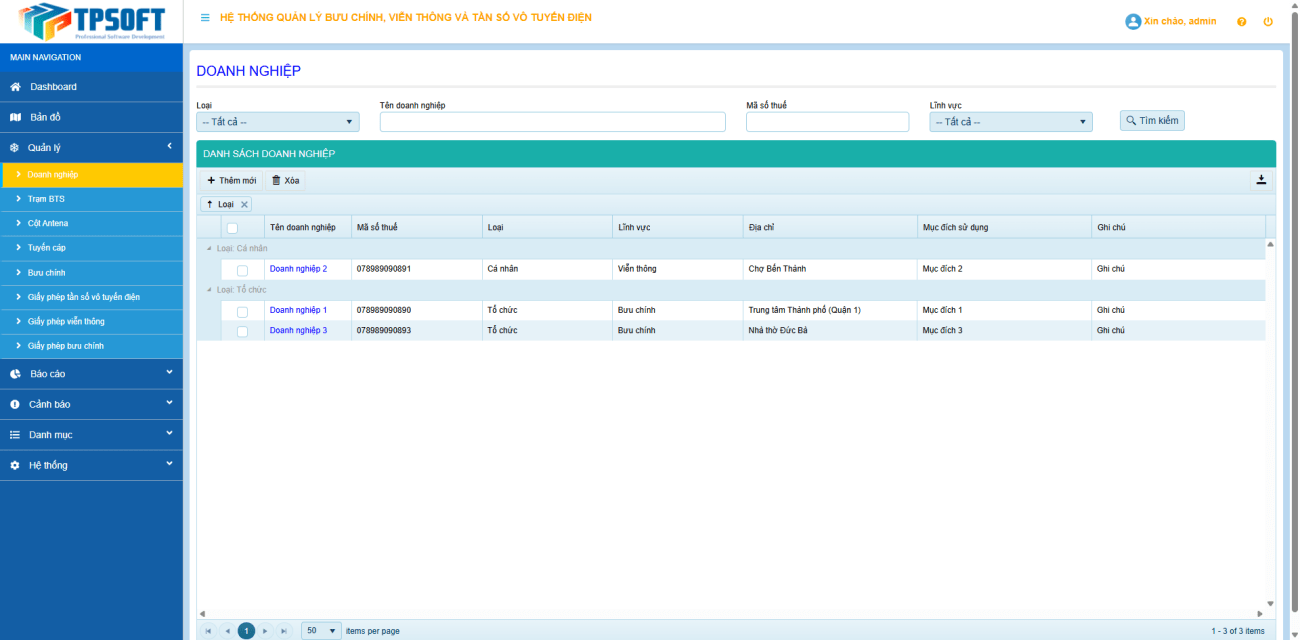
Task: Open the Lĩnh vực filter dropdown
Action: (1010, 122)
